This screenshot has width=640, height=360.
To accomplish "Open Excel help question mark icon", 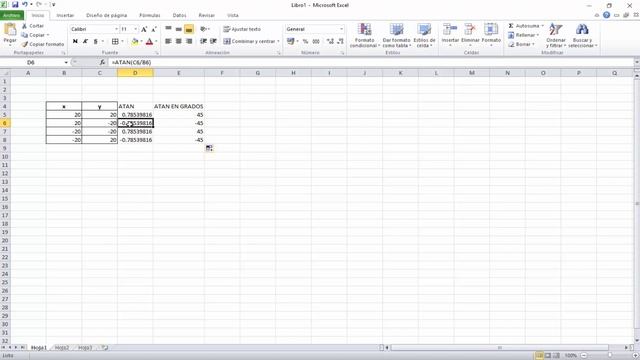I will click(x=607, y=15).
